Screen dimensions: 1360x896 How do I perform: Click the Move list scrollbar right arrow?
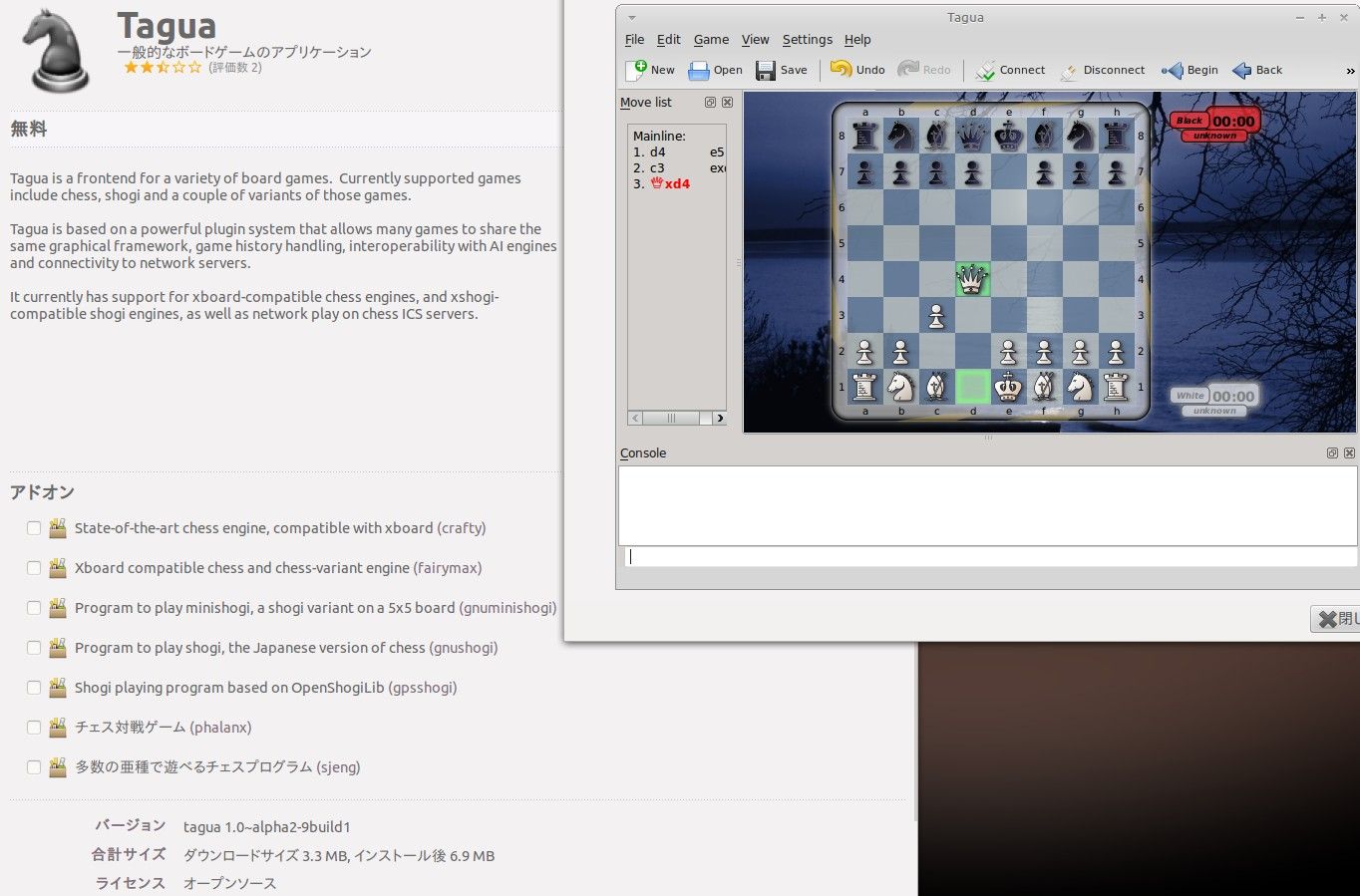[x=720, y=419]
